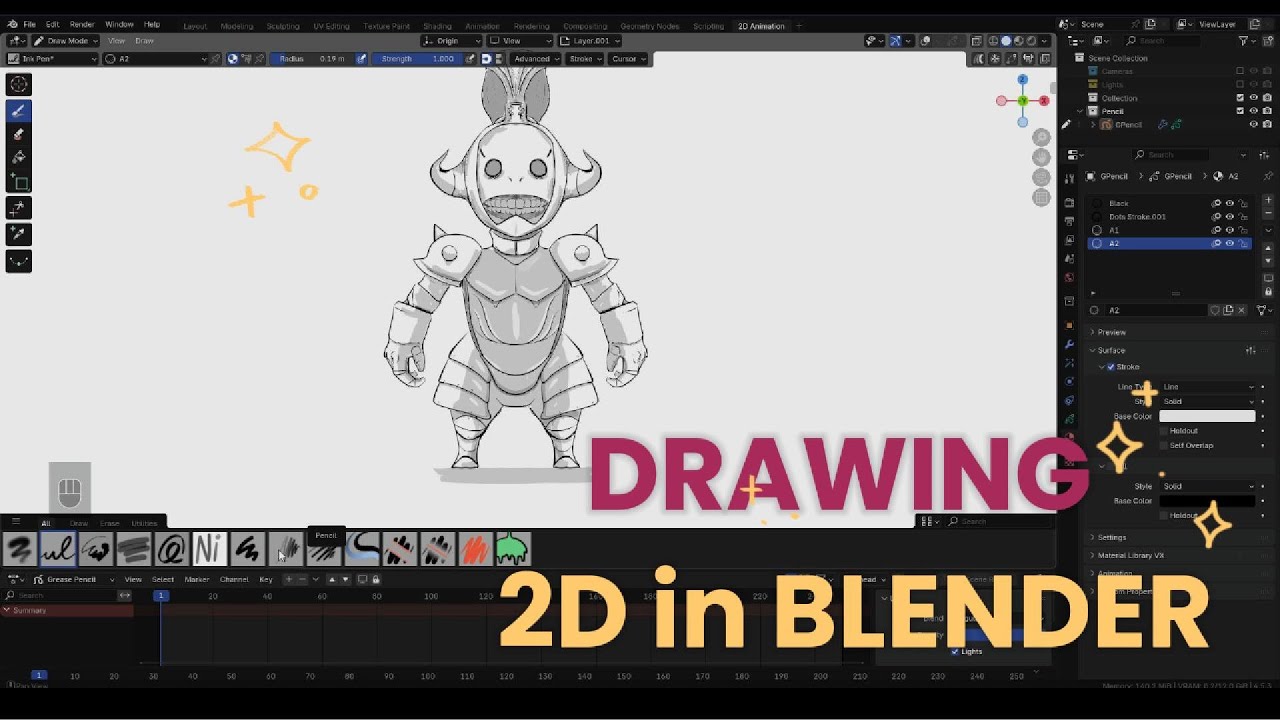Switch to the 2D Animation workspace tab
Screen dimensions: 1280x720
pyautogui.click(x=761, y=26)
